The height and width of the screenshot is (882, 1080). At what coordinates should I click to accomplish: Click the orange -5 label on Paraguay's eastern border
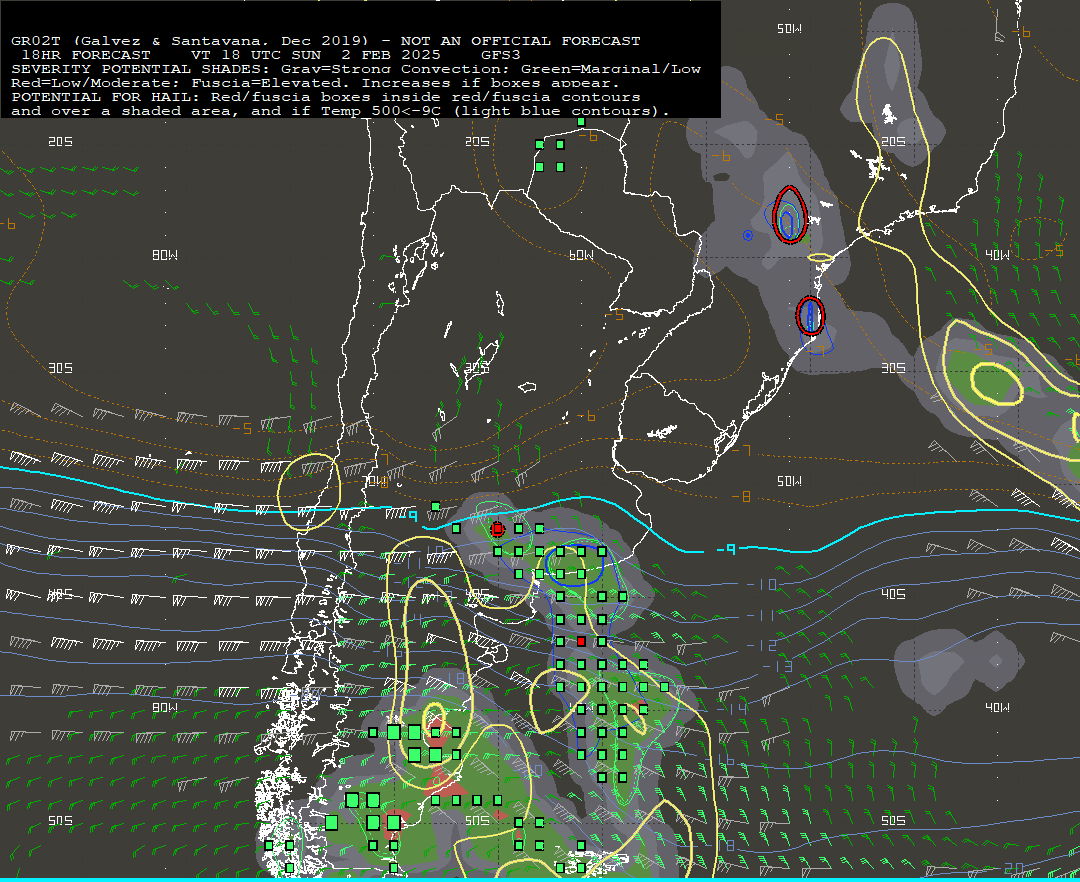(x=614, y=315)
